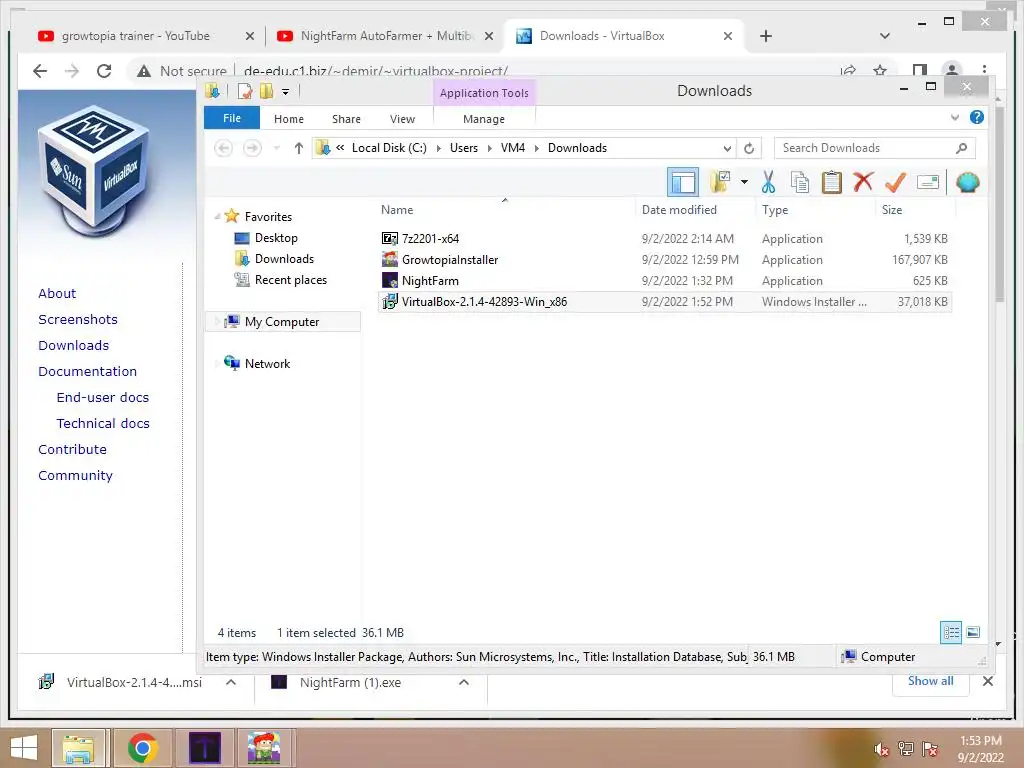1024x768 pixels.
Task: Select Desktop in Favorites
Action: pyautogui.click(x=276, y=238)
